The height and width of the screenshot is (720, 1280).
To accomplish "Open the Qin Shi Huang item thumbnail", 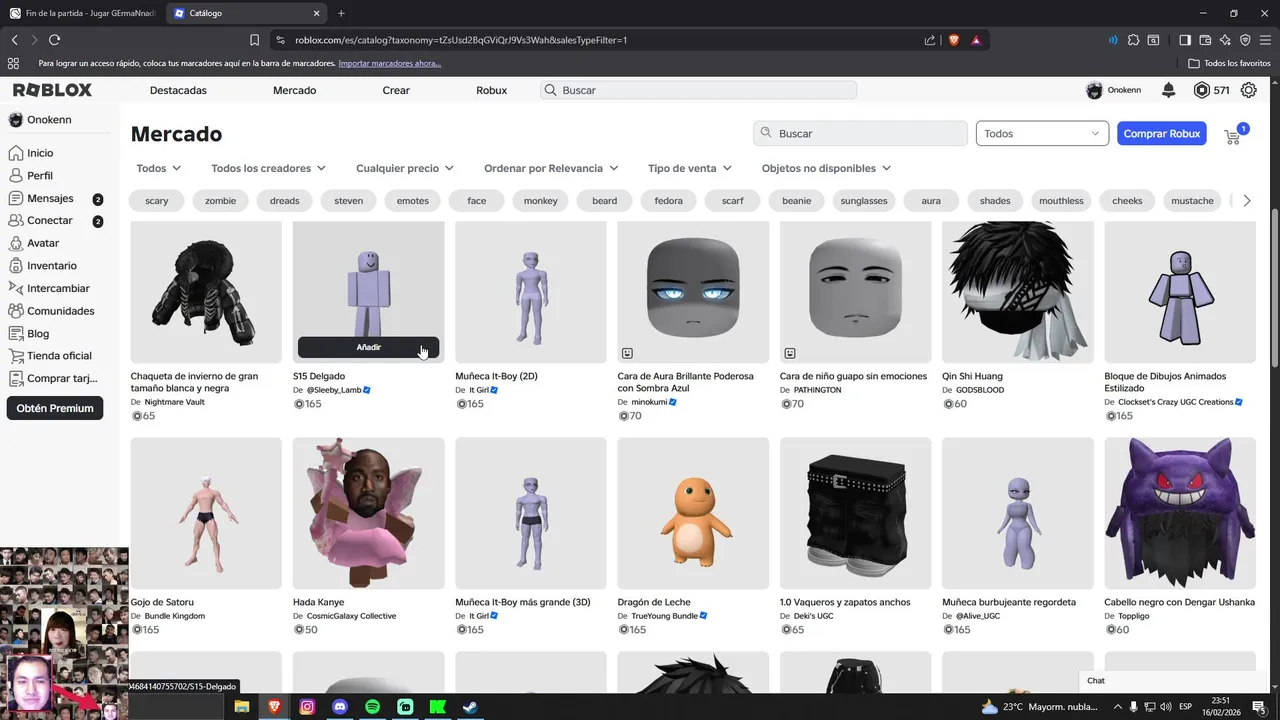I will 1018,292.
